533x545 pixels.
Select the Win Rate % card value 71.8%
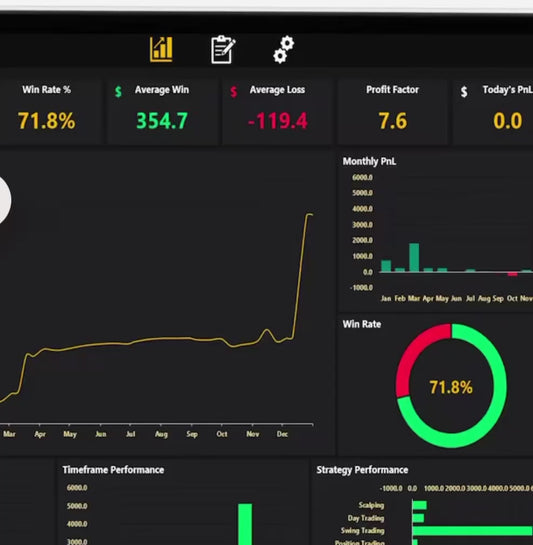coord(46,121)
